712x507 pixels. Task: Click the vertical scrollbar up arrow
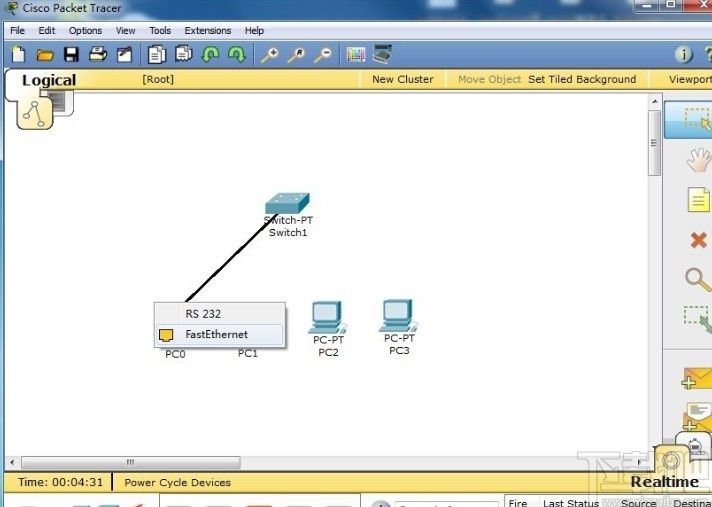(x=654, y=101)
